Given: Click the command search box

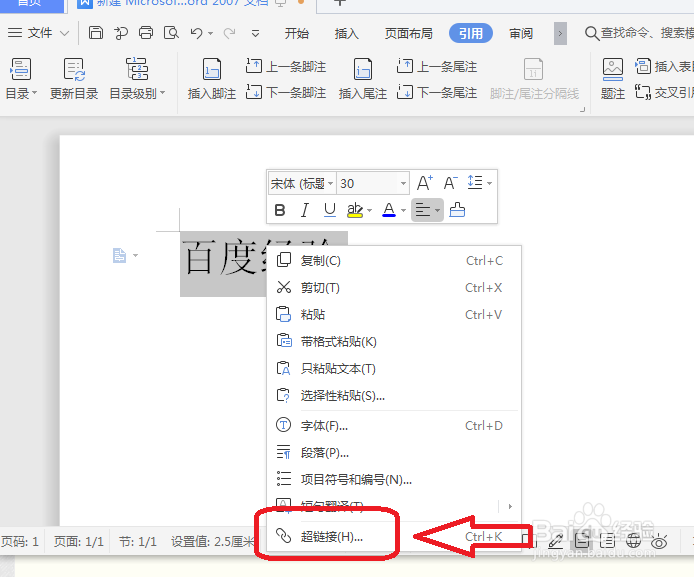Looking at the screenshot, I should coord(639,33).
